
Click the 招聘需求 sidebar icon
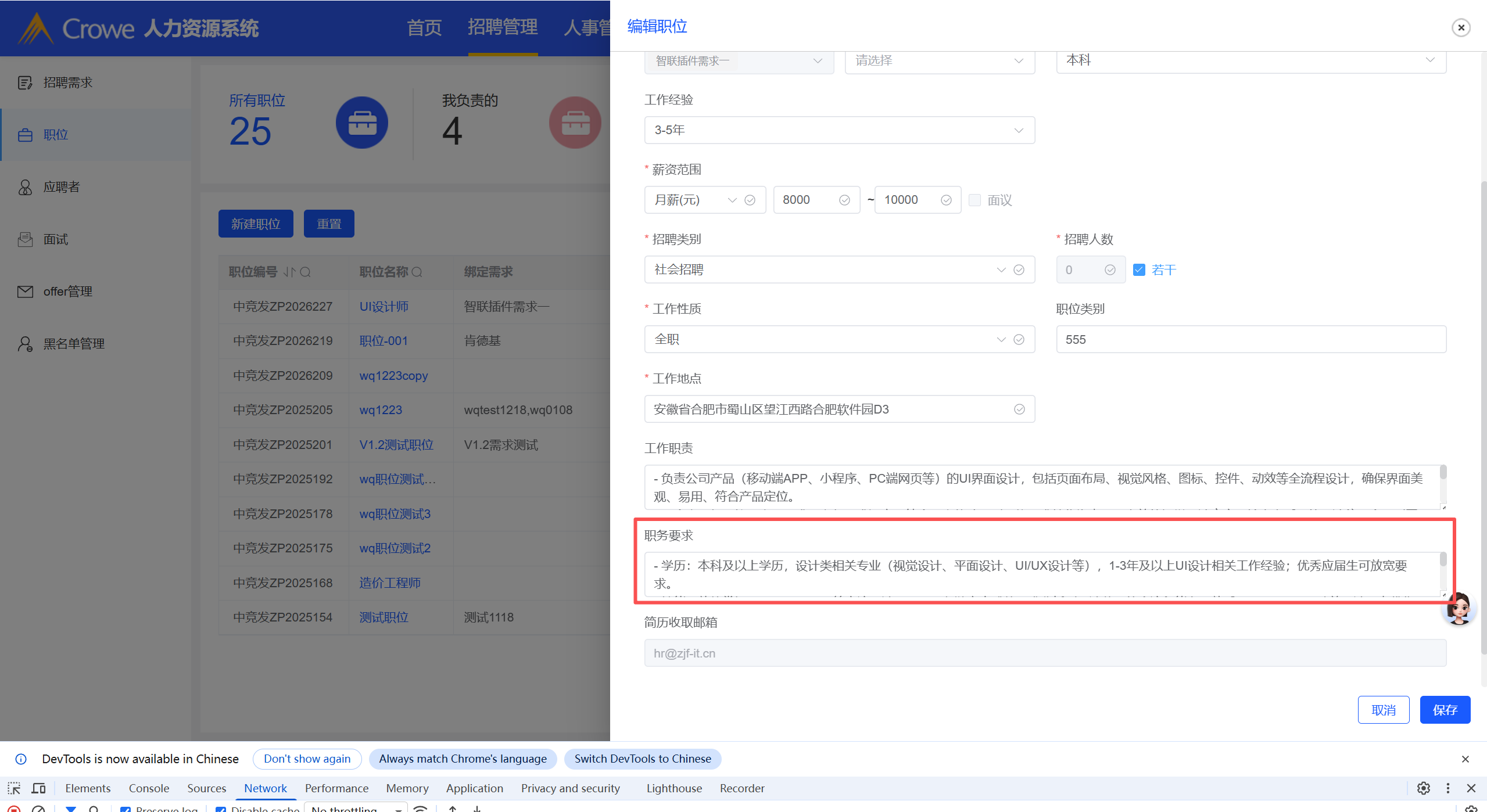[25, 82]
